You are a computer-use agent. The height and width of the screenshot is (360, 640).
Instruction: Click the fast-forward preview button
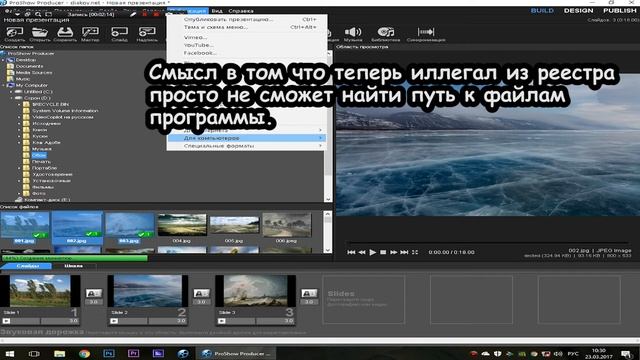tap(393, 252)
